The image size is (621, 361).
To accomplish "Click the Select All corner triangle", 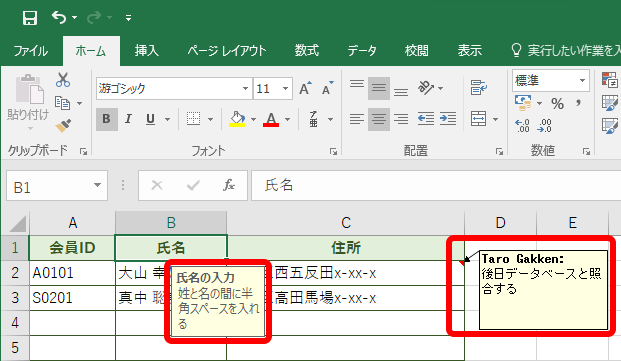I will click(x=17, y=223).
